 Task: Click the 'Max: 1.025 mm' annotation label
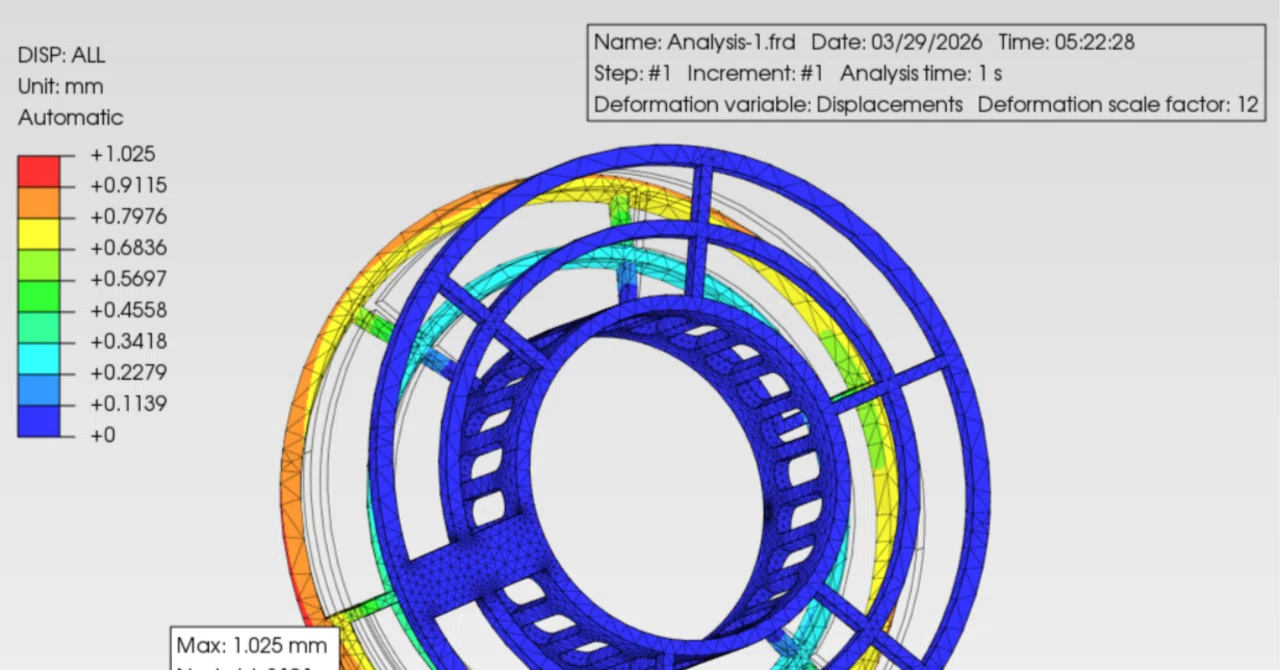coord(251,644)
